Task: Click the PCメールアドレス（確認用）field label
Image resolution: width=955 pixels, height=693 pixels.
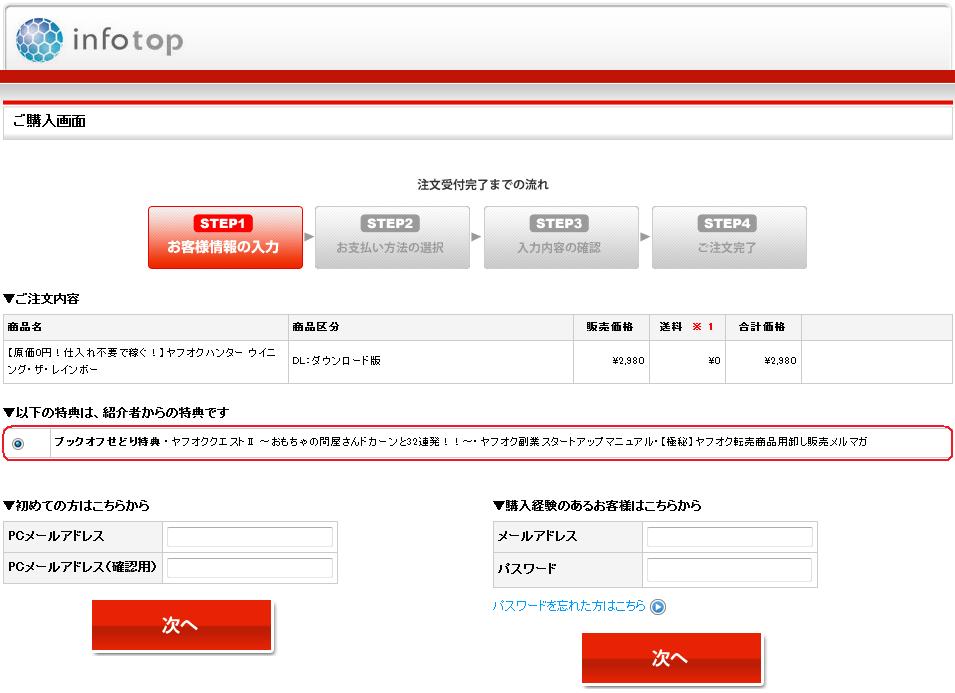Action: (82, 567)
